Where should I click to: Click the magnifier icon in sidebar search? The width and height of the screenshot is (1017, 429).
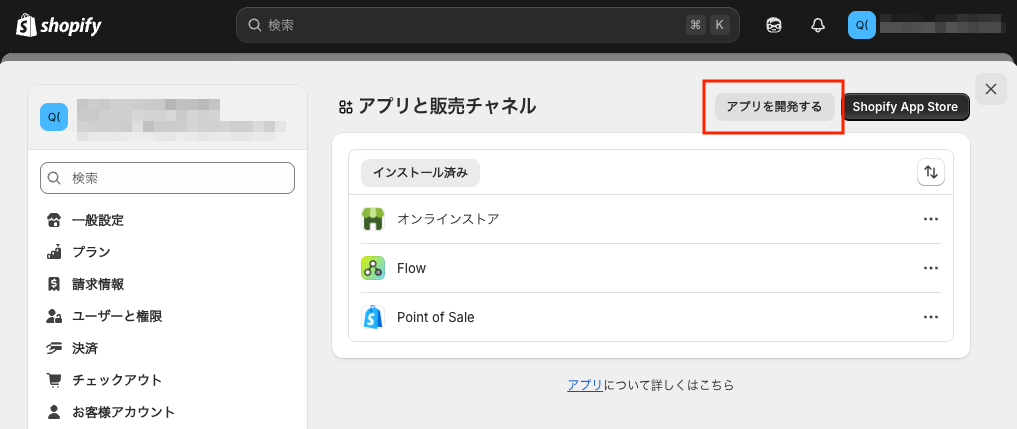pos(56,178)
